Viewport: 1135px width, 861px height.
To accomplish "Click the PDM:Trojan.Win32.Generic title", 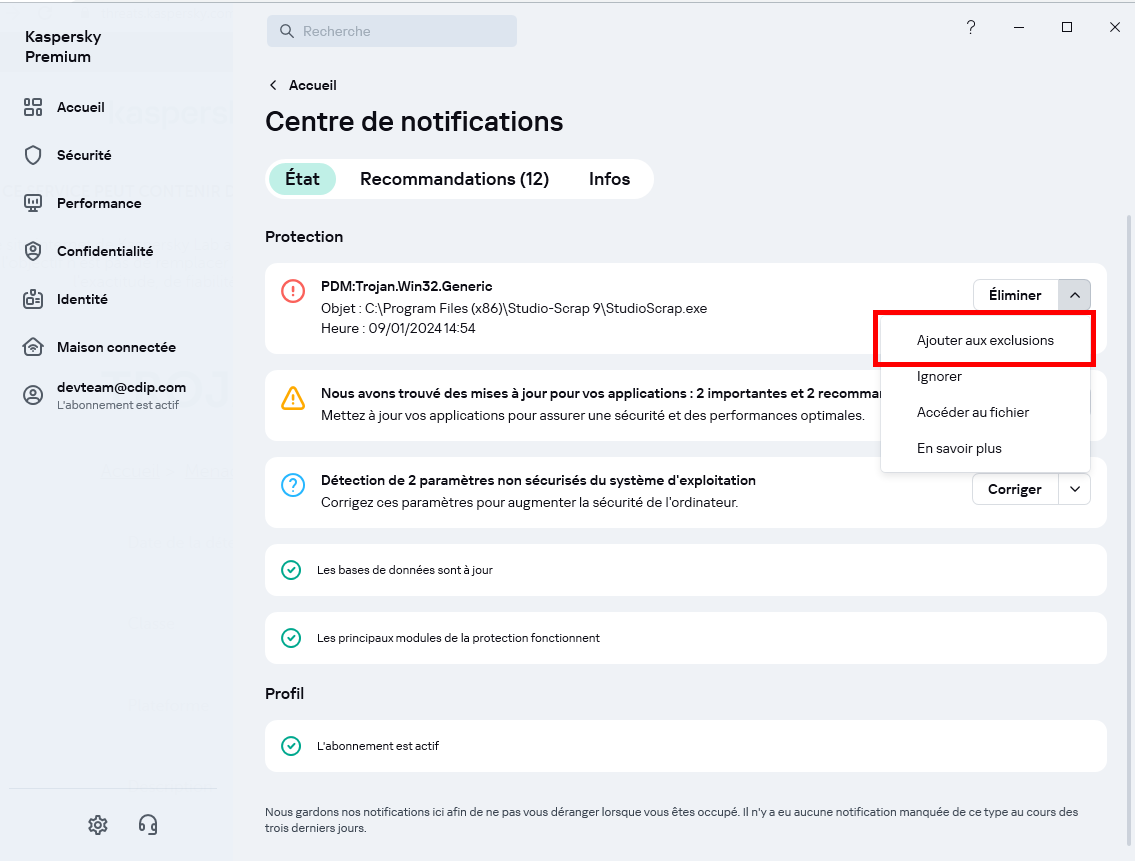I will click(407, 286).
